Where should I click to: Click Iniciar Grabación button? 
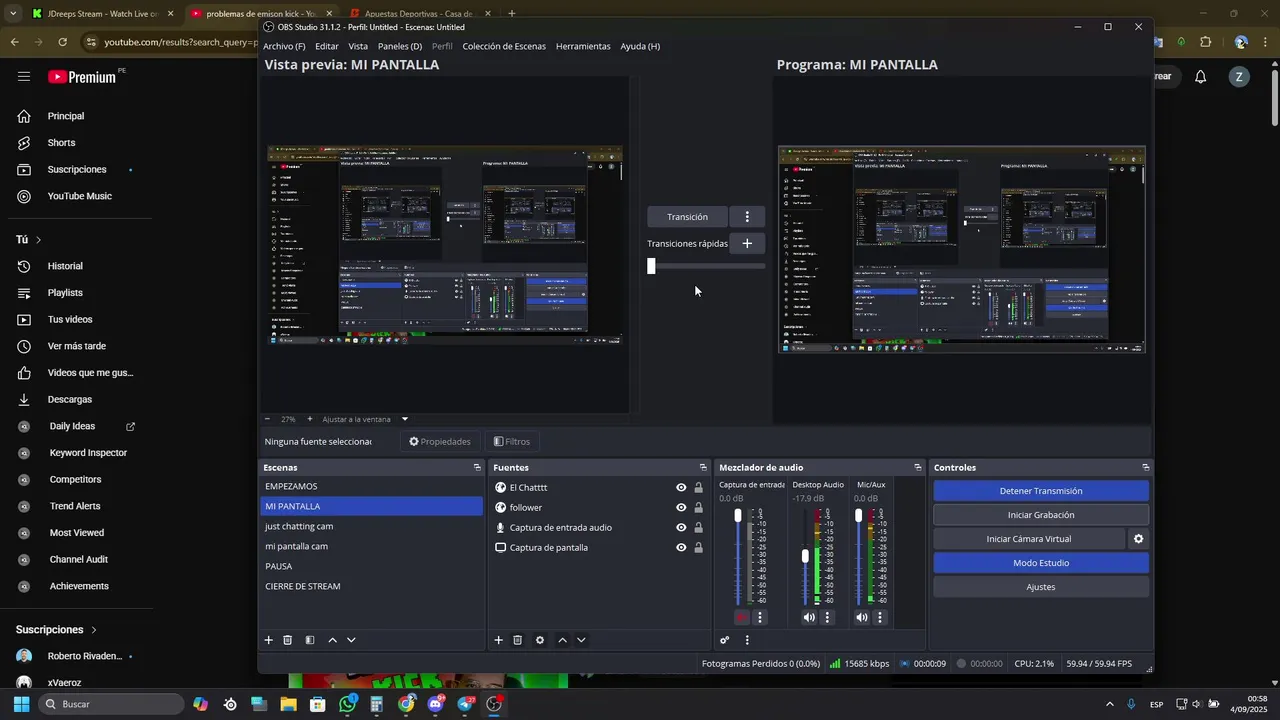pyautogui.click(x=1041, y=515)
